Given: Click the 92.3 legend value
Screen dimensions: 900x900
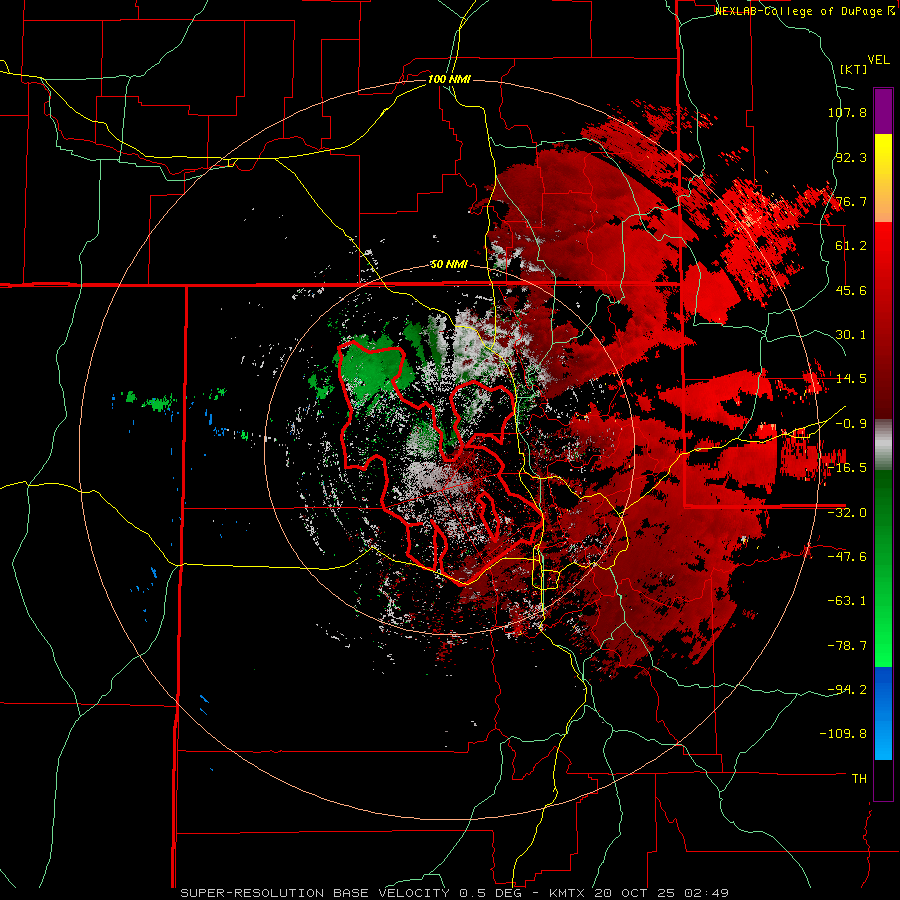Looking at the screenshot, I should pos(851,157).
